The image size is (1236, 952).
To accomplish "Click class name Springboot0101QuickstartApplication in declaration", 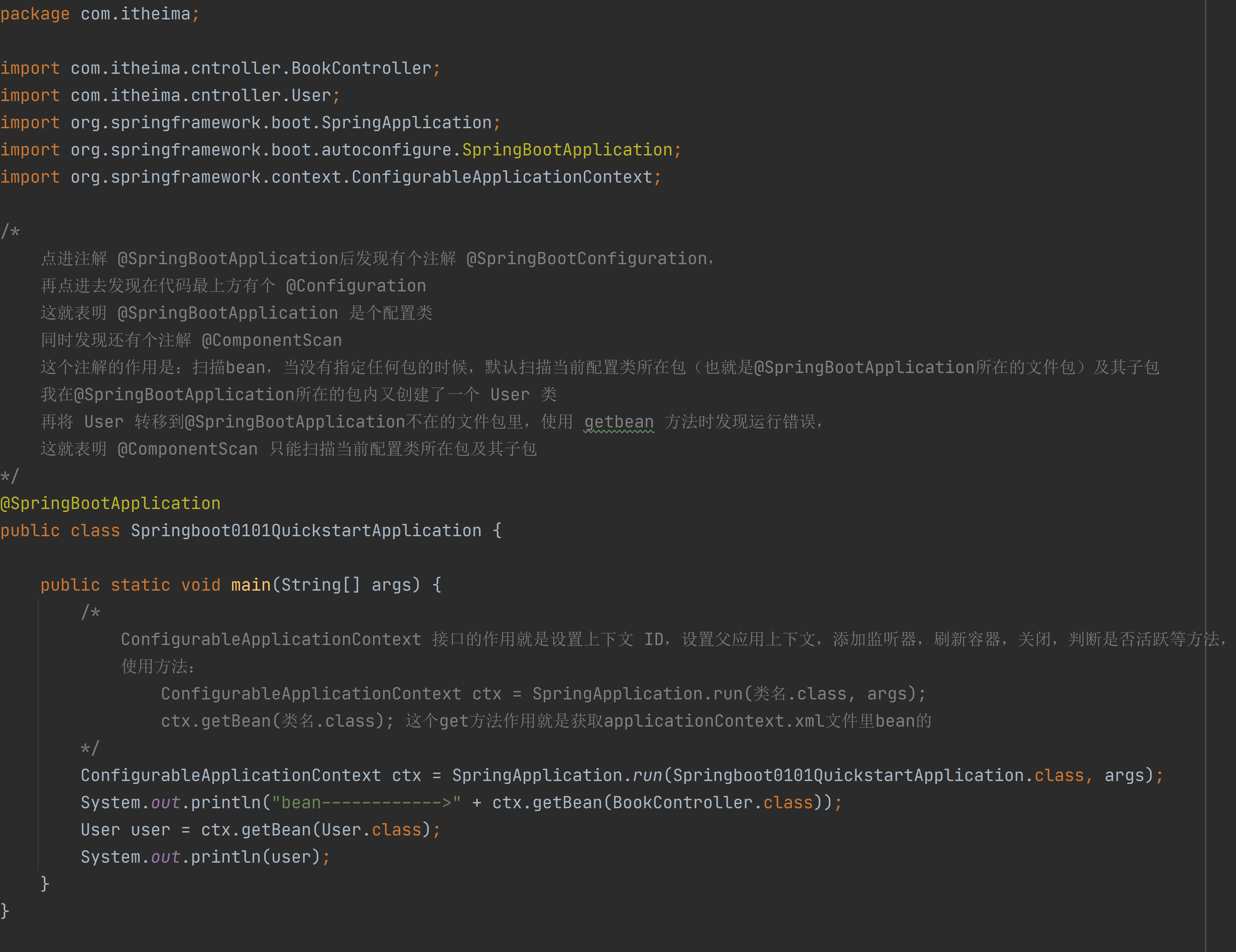I will (306, 530).
